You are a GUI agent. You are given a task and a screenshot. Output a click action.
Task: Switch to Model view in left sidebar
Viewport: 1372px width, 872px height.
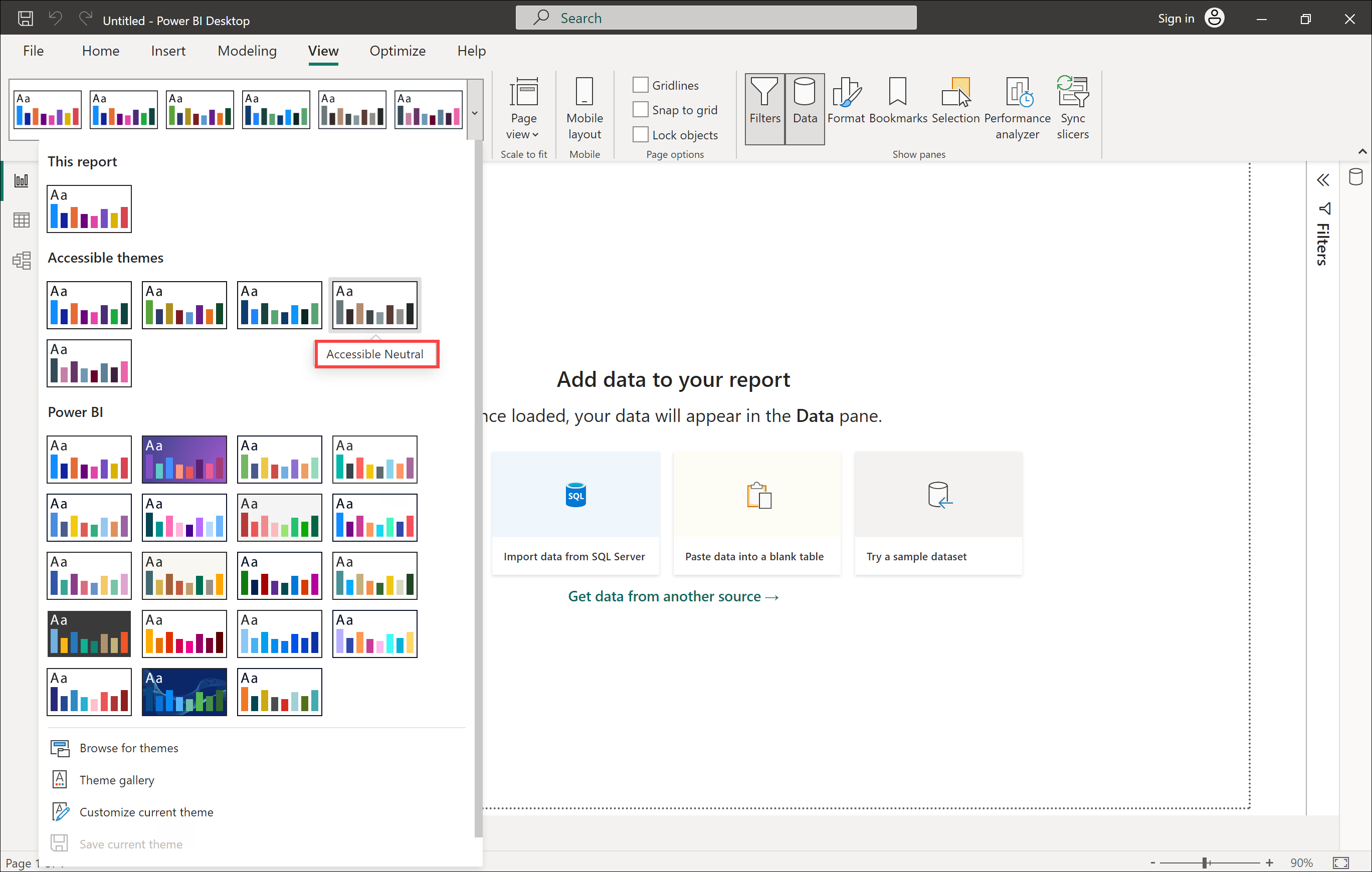[21, 260]
